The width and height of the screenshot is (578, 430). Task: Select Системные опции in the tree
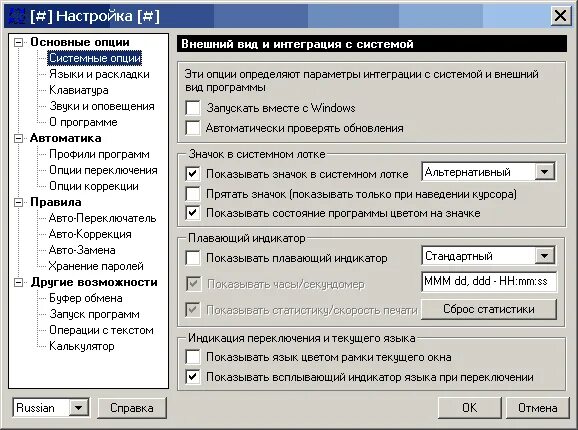coord(95,58)
